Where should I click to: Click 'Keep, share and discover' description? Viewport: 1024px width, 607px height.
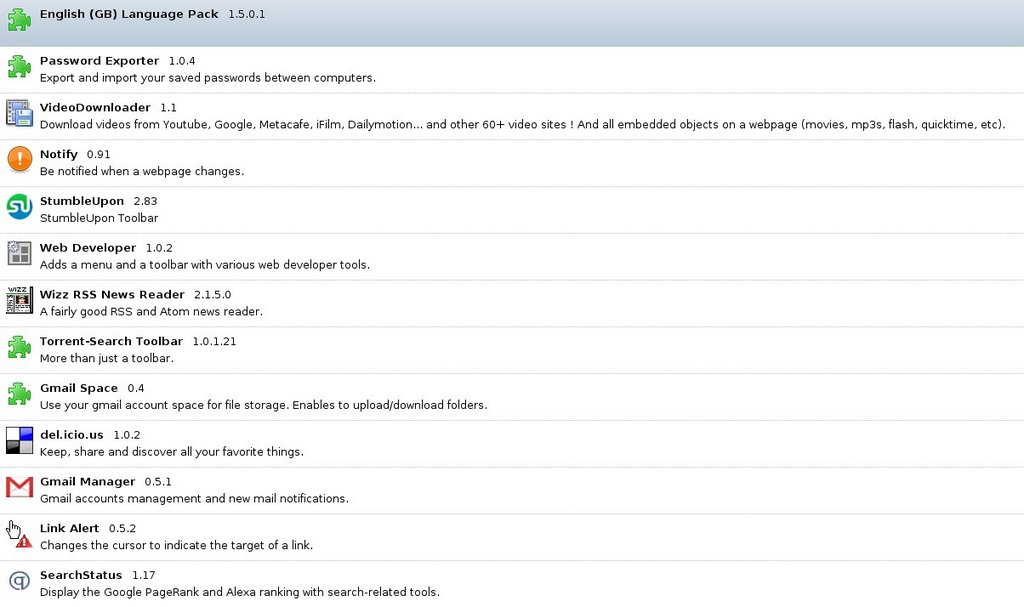pos(172,451)
